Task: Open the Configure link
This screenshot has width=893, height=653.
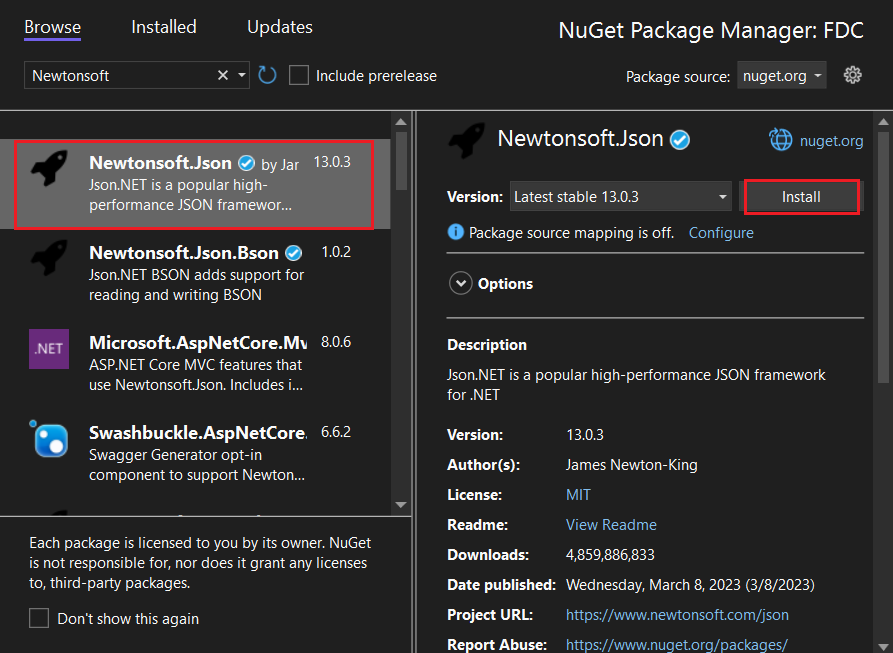Action: (721, 233)
